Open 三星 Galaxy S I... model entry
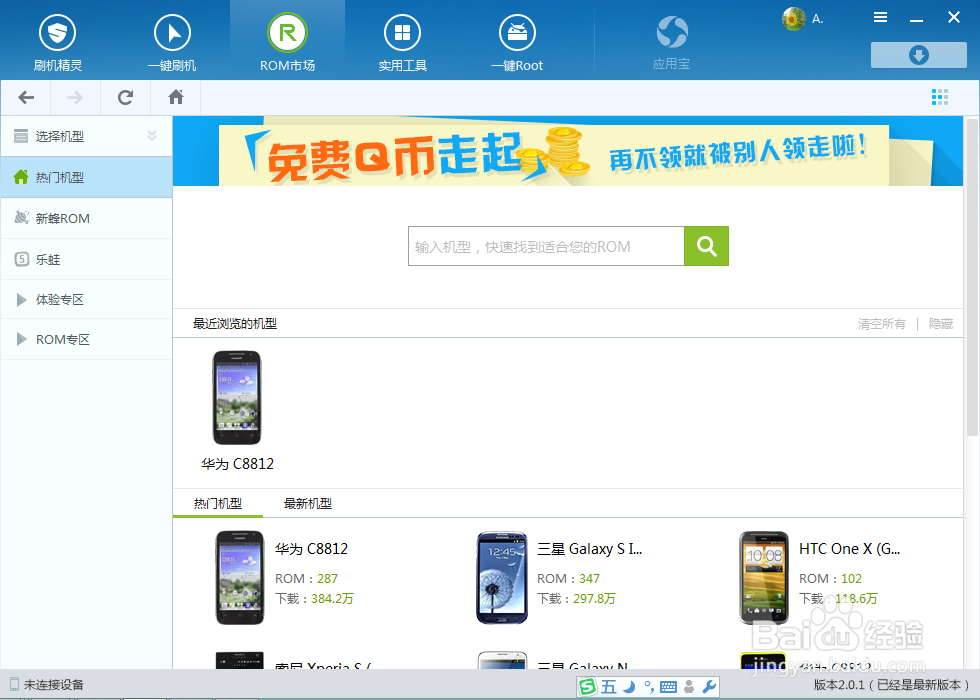The height and width of the screenshot is (700, 980). pos(589,549)
